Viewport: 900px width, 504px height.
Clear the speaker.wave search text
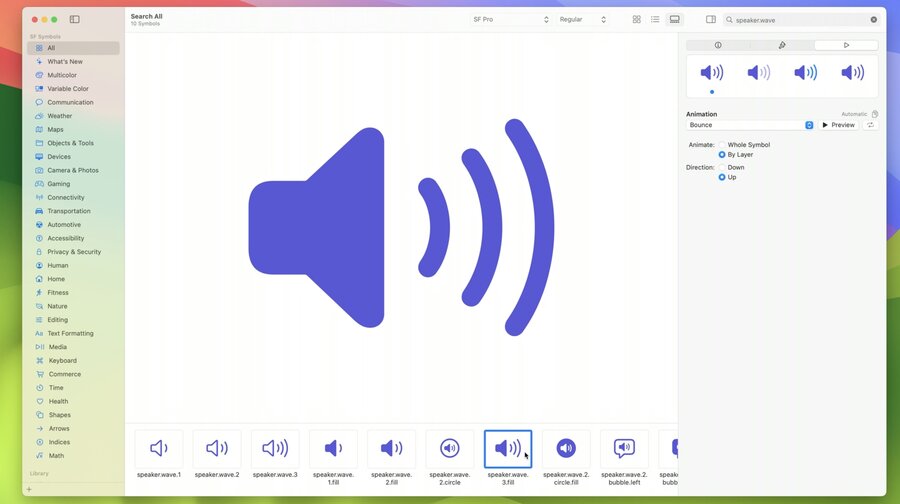(874, 20)
